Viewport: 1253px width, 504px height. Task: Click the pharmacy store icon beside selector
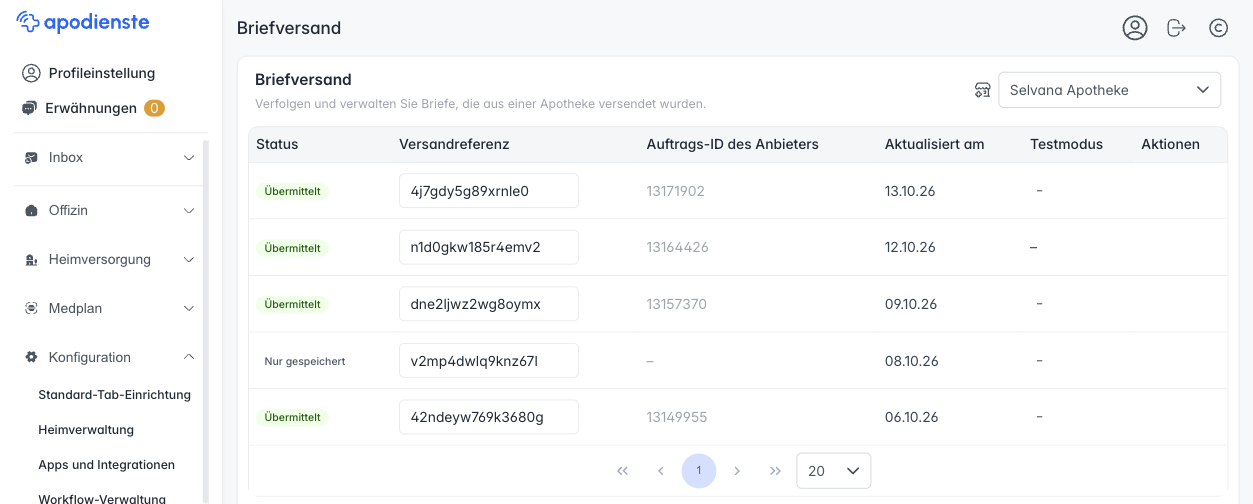982,90
